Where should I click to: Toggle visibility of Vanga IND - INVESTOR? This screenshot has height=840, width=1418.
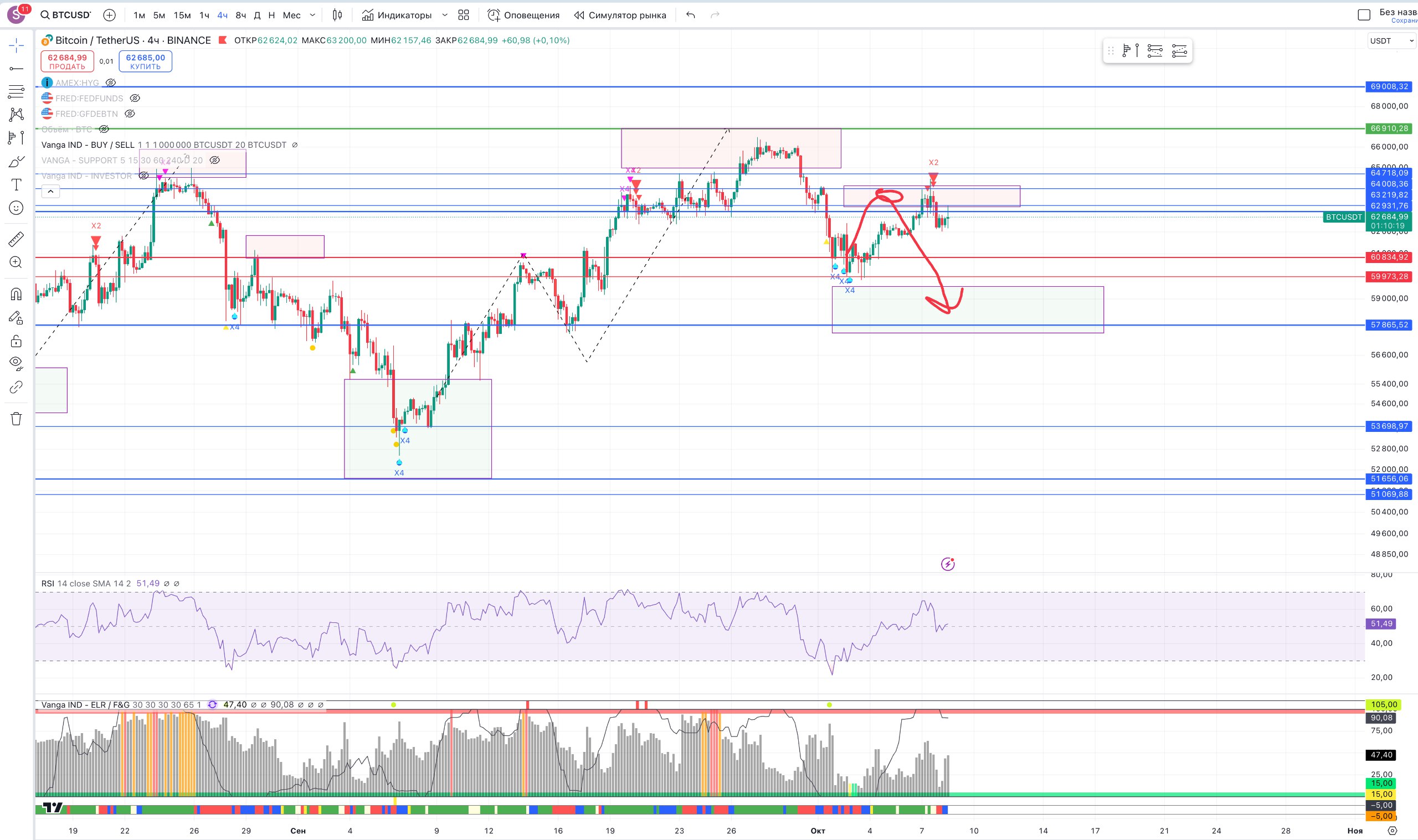144,176
